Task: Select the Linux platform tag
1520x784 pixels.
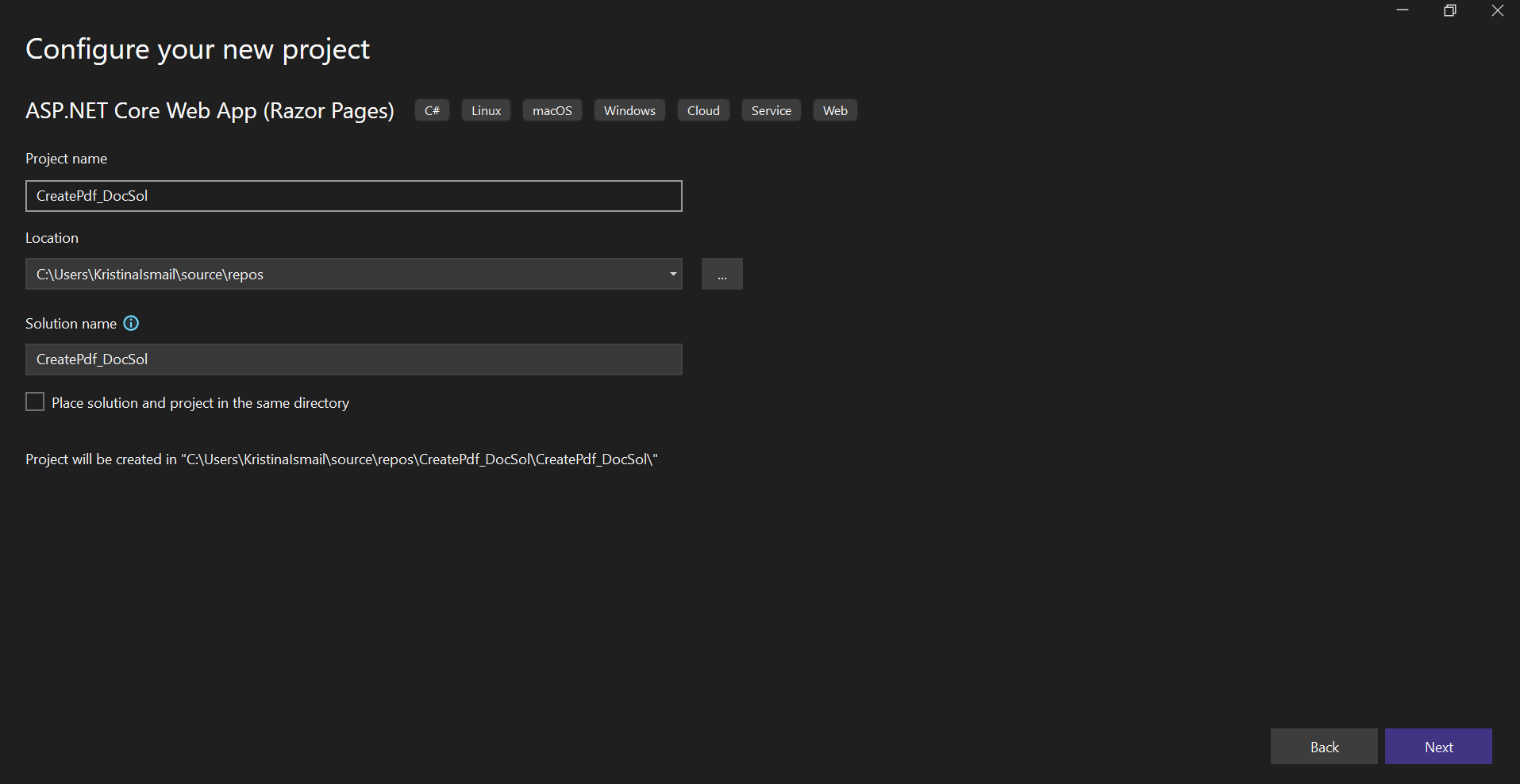Action: (x=485, y=110)
